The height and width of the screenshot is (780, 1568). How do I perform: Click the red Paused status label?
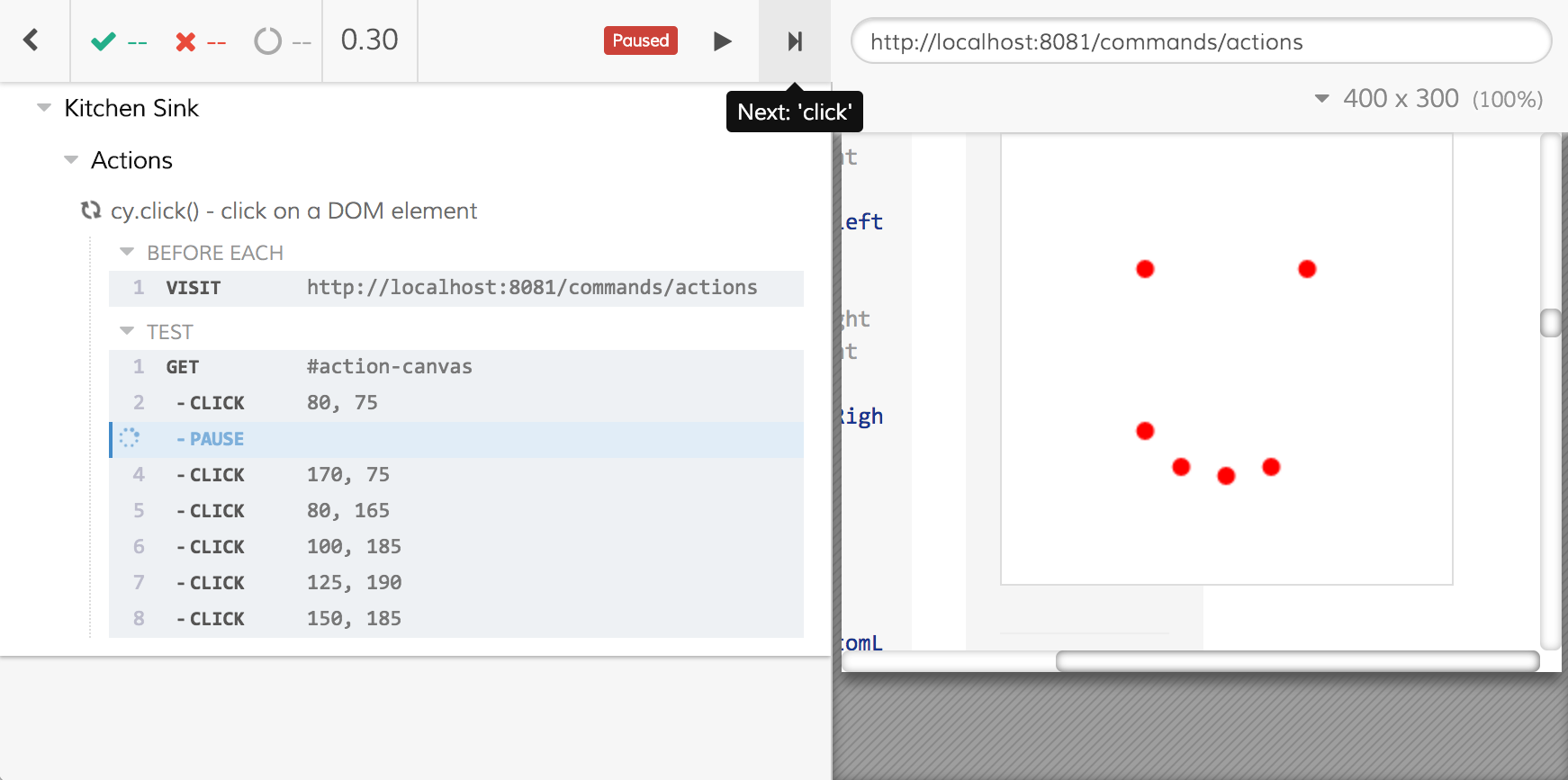click(640, 40)
